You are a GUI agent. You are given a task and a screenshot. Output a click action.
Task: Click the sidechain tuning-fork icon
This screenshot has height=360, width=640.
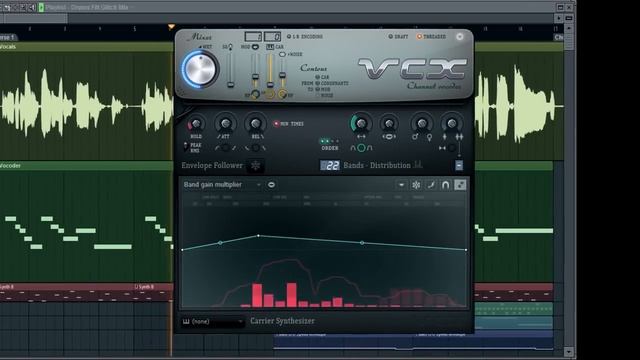231,47
